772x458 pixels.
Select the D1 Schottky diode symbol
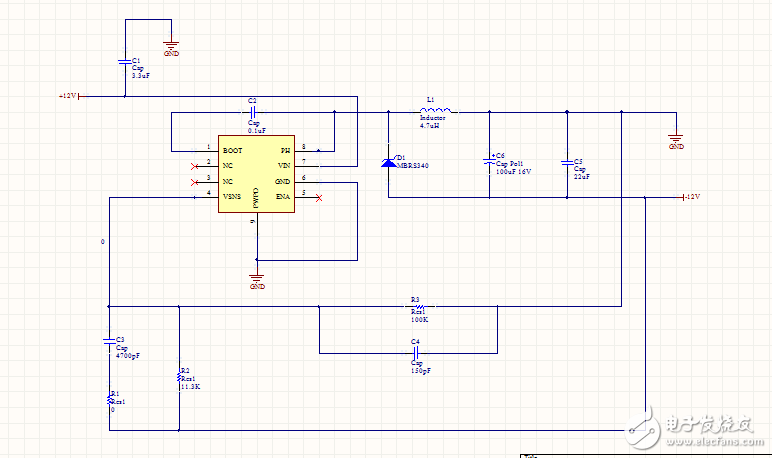(x=388, y=162)
